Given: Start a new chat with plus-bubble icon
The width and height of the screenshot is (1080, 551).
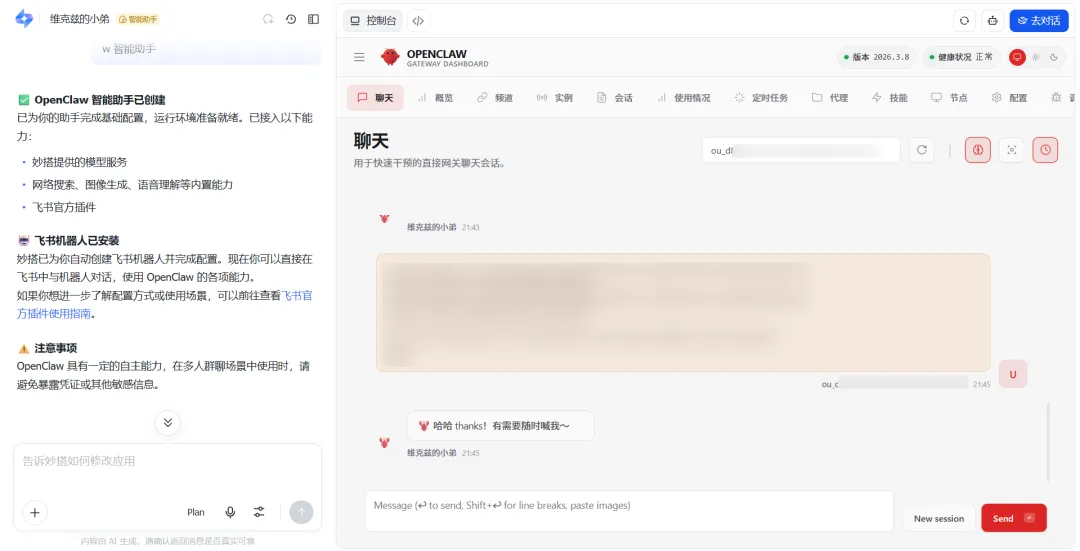Looking at the screenshot, I should (x=268, y=19).
